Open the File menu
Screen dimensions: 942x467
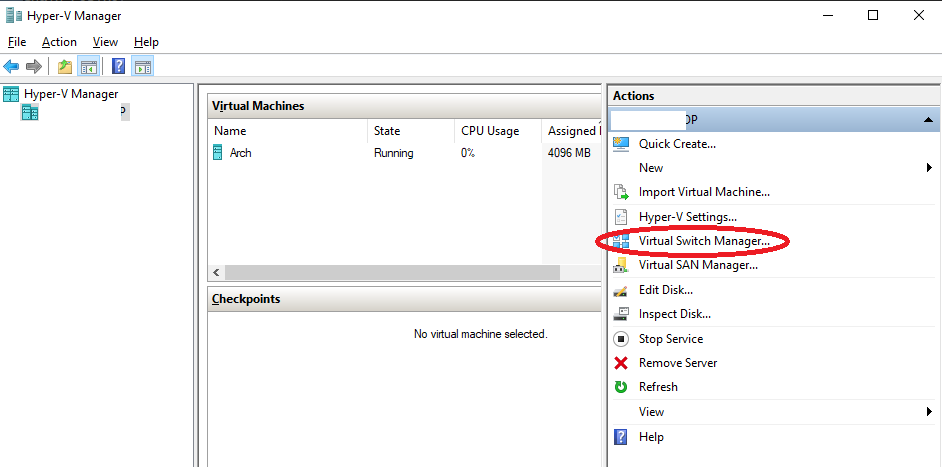(17, 42)
